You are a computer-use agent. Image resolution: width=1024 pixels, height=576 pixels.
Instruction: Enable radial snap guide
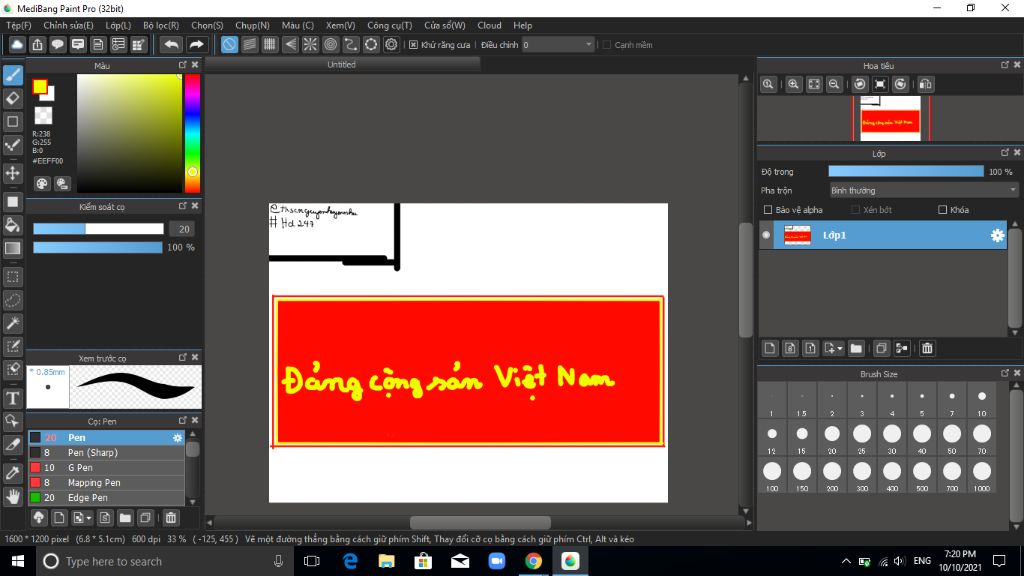coord(310,44)
